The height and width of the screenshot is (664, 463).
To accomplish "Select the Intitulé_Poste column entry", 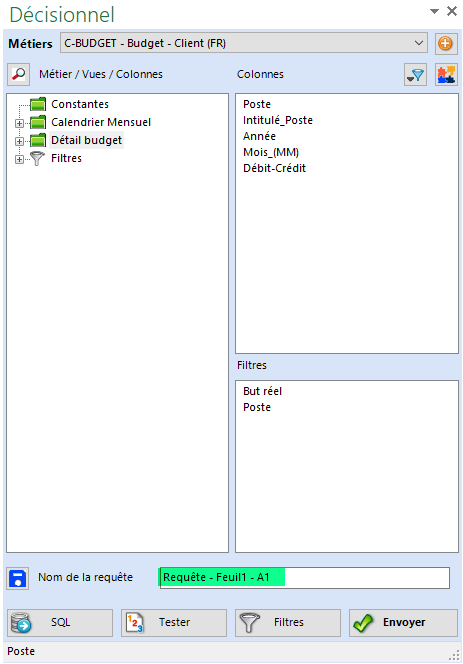I will pos(278,120).
